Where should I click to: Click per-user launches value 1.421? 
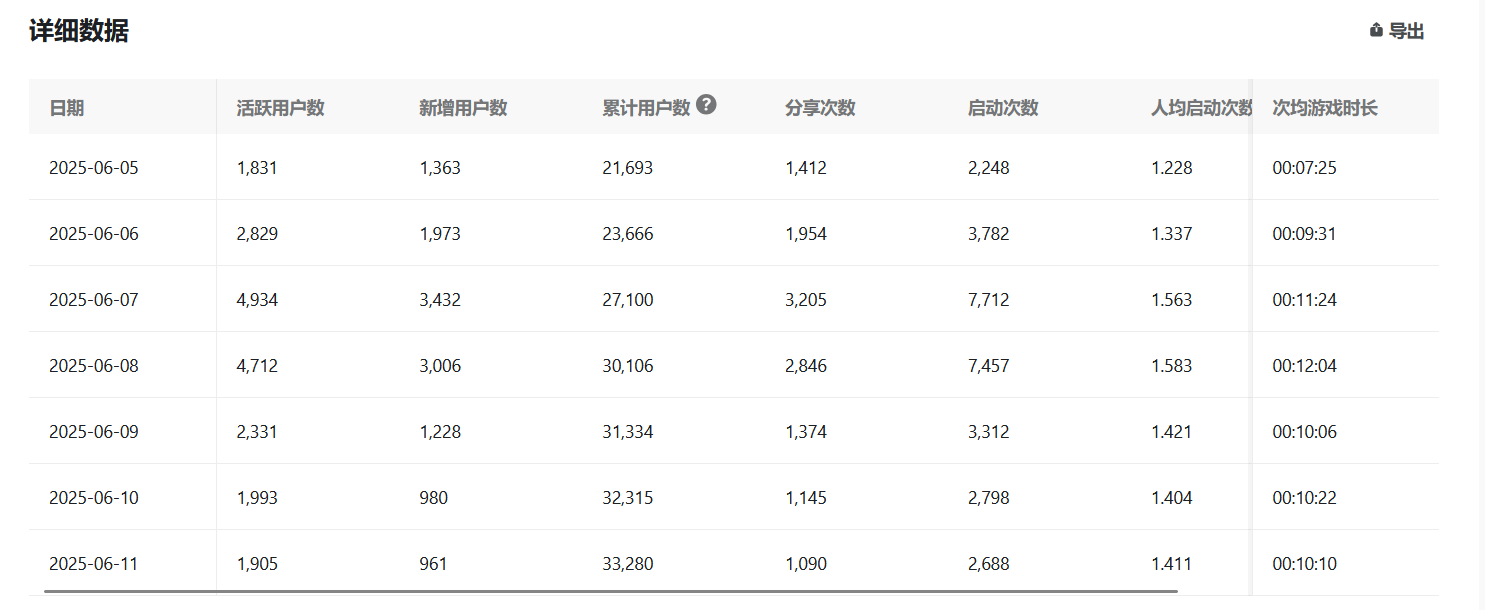(1171, 432)
